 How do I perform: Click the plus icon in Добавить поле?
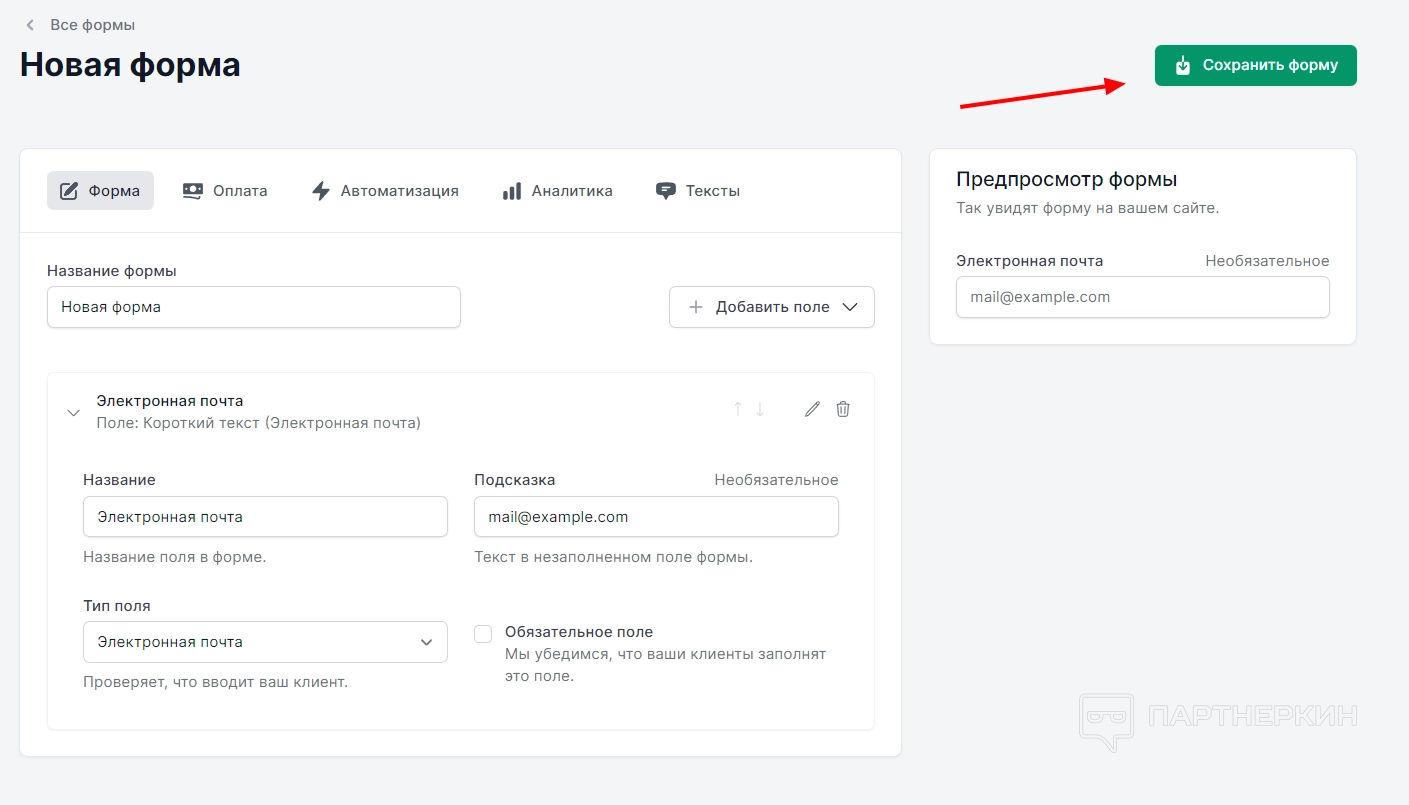click(x=696, y=307)
